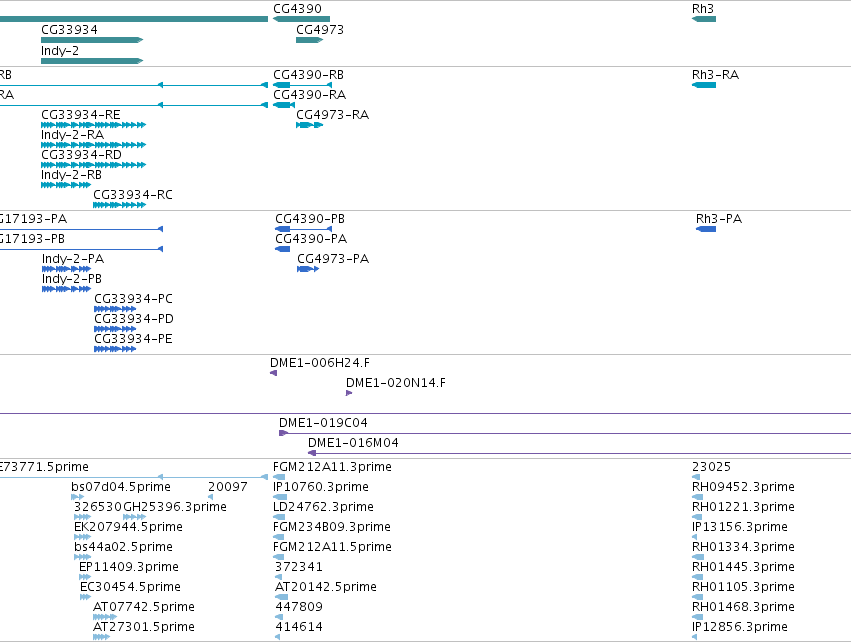Select EST LD24762.3prime
Screen dimensions: 851x642
tap(323, 507)
